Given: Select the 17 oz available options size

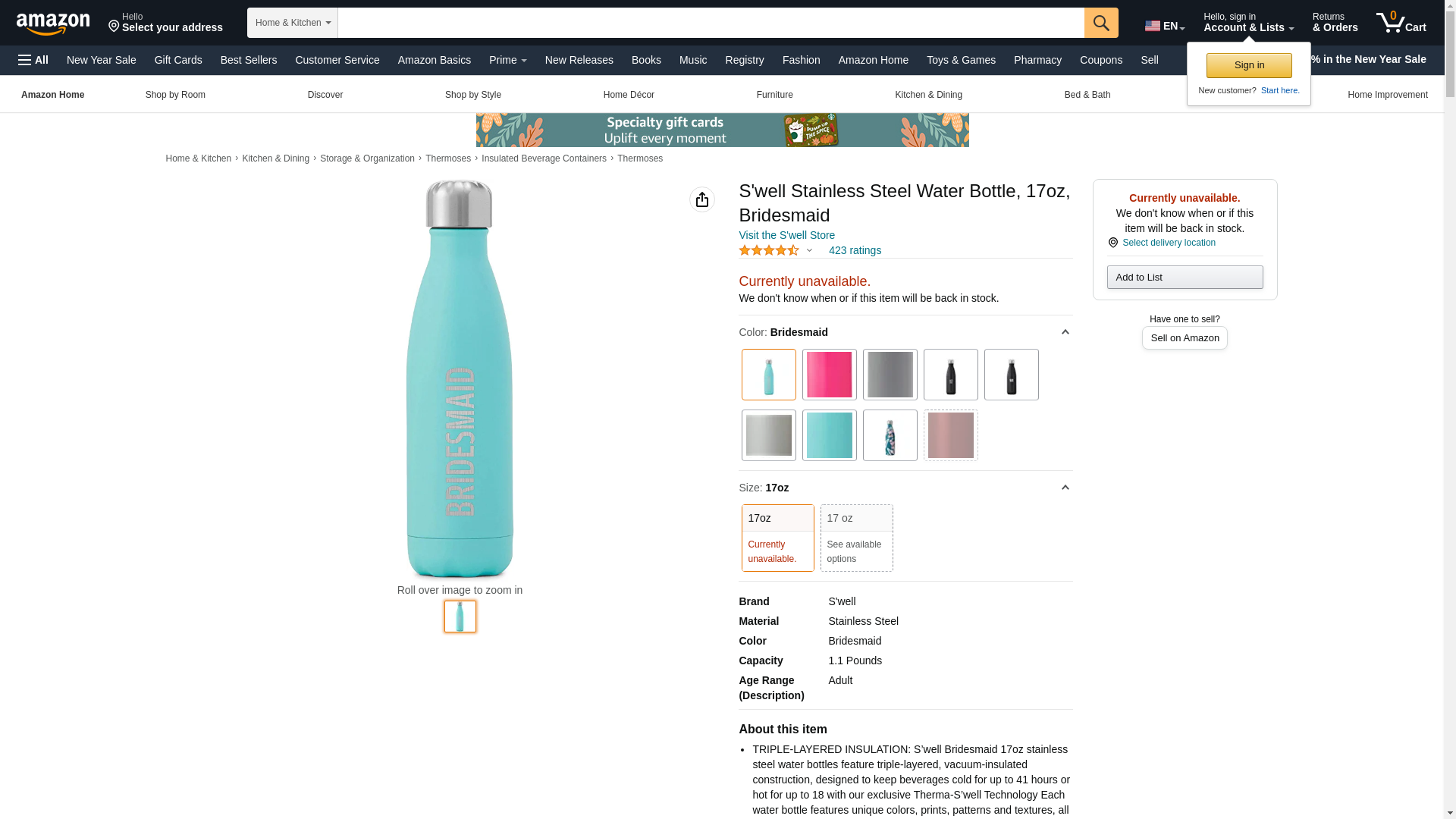Looking at the screenshot, I should tap(856, 538).
